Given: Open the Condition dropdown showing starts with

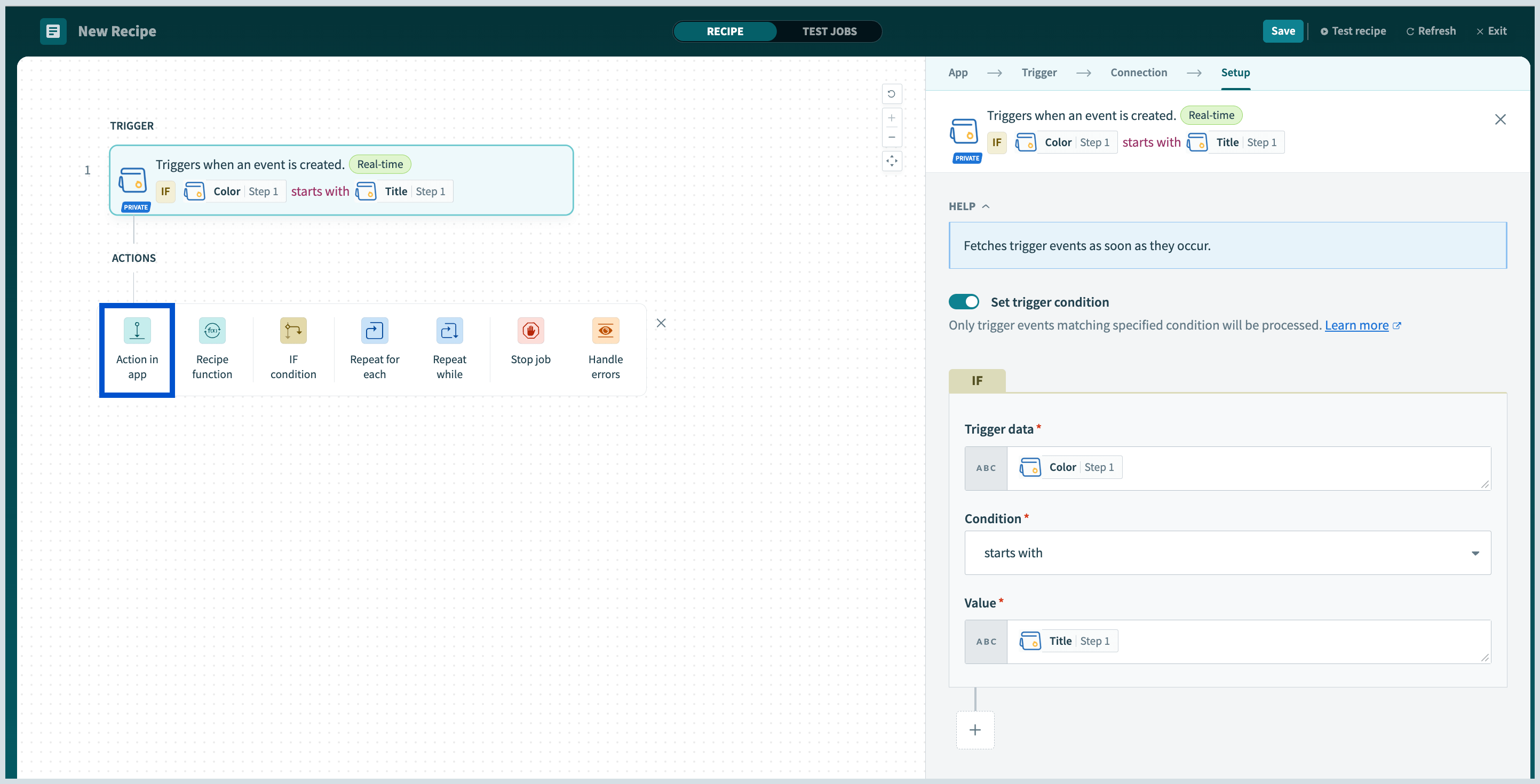Looking at the screenshot, I should pyautogui.click(x=1227, y=553).
